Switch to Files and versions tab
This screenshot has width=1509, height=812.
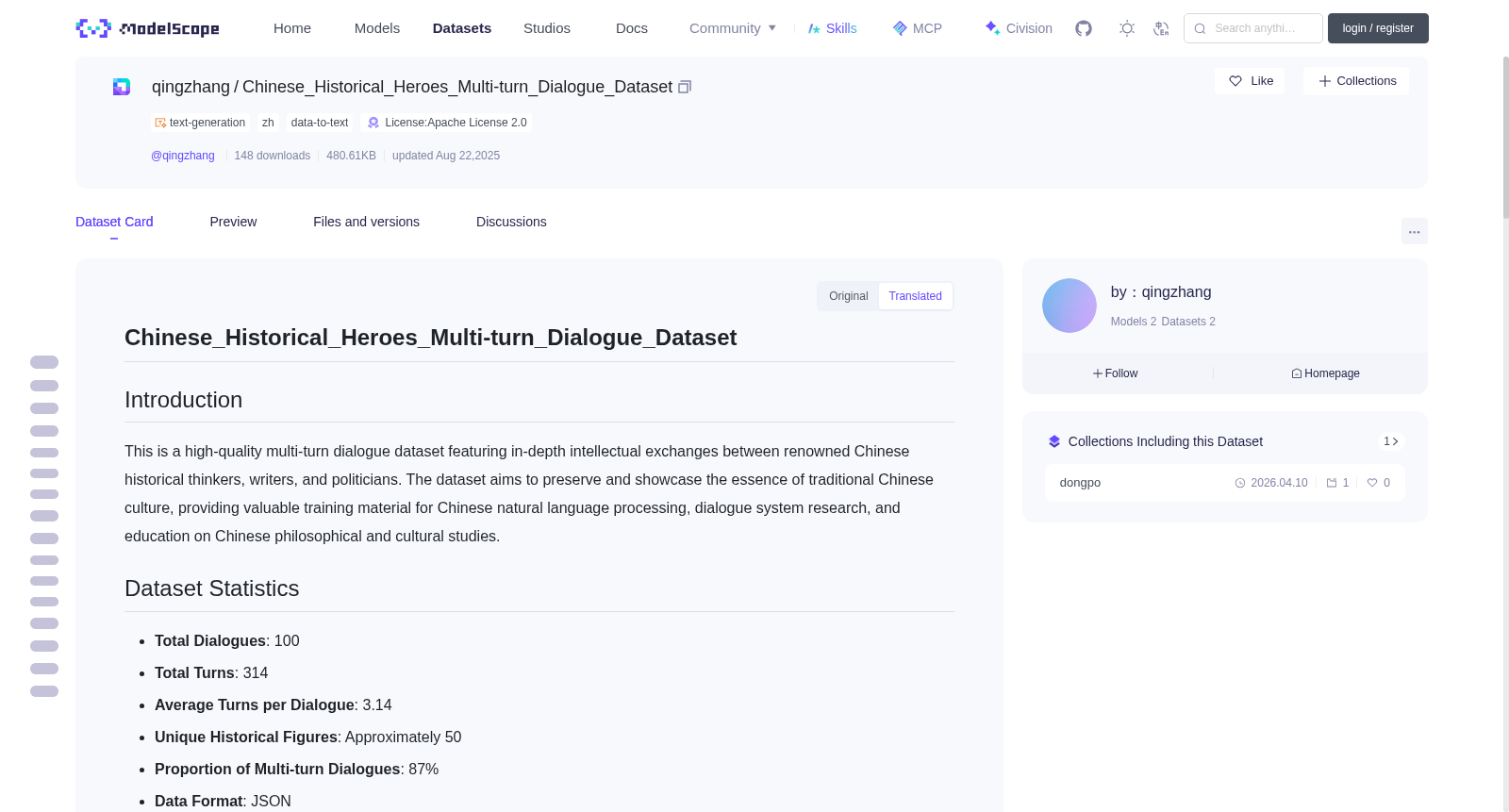pyautogui.click(x=366, y=222)
